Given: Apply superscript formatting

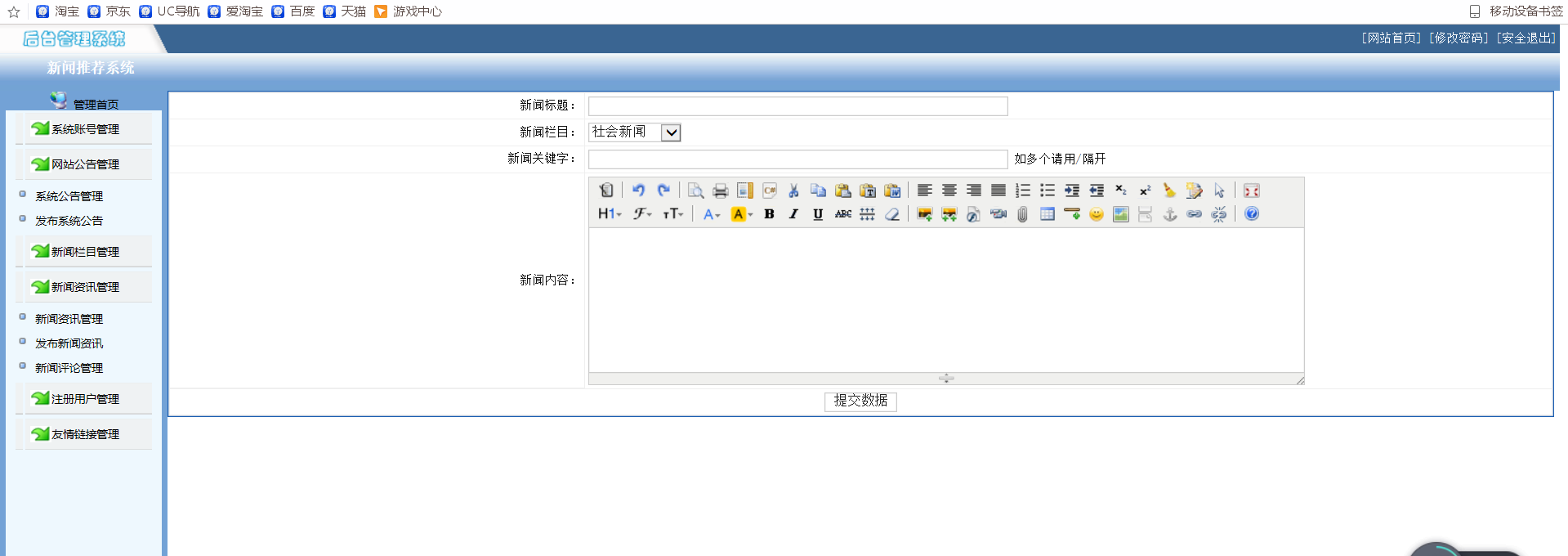Looking at the screenshot, I should (x=1146, y=191).
